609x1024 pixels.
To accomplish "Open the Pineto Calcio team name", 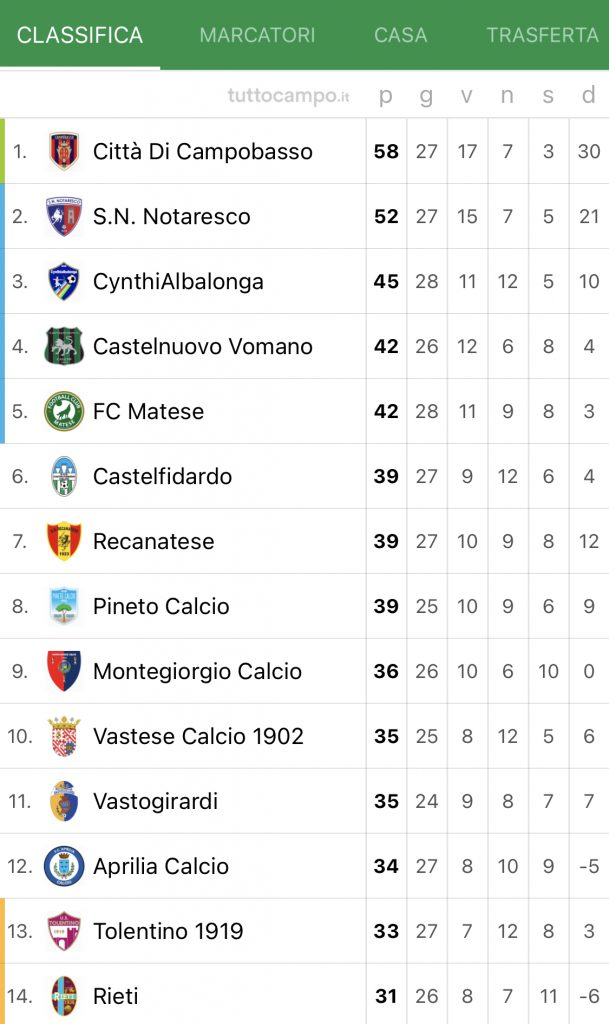I will coord(161,606).
